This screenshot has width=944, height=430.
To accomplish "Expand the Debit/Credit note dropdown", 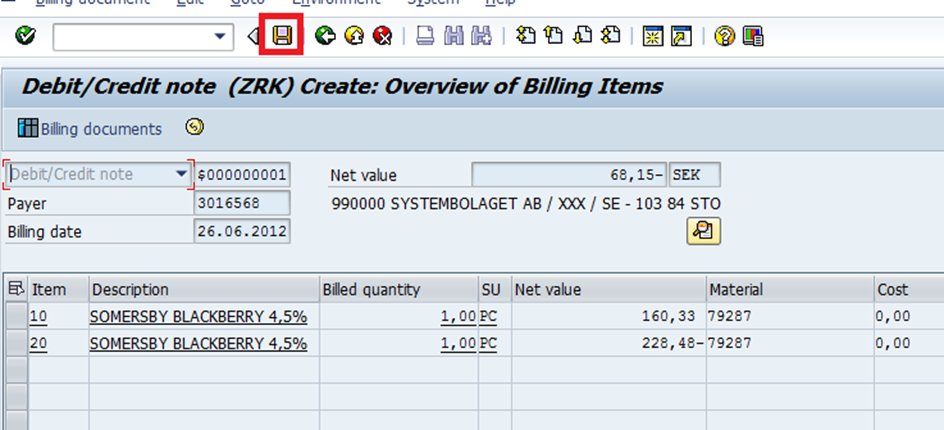I will tap(181, 174).
